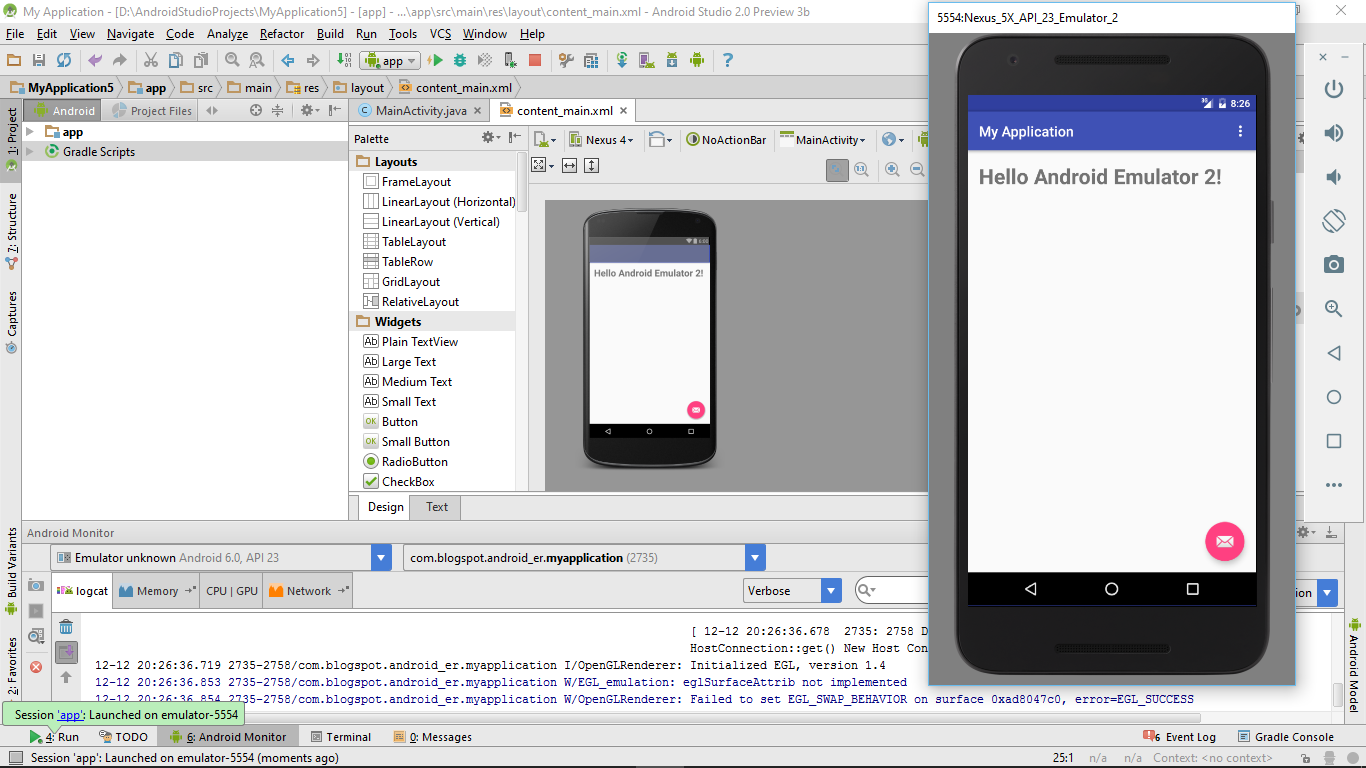Open the TODO tool window
Image resolution: width=1366 pixels, height=768 pixels.
coord(123,737)
